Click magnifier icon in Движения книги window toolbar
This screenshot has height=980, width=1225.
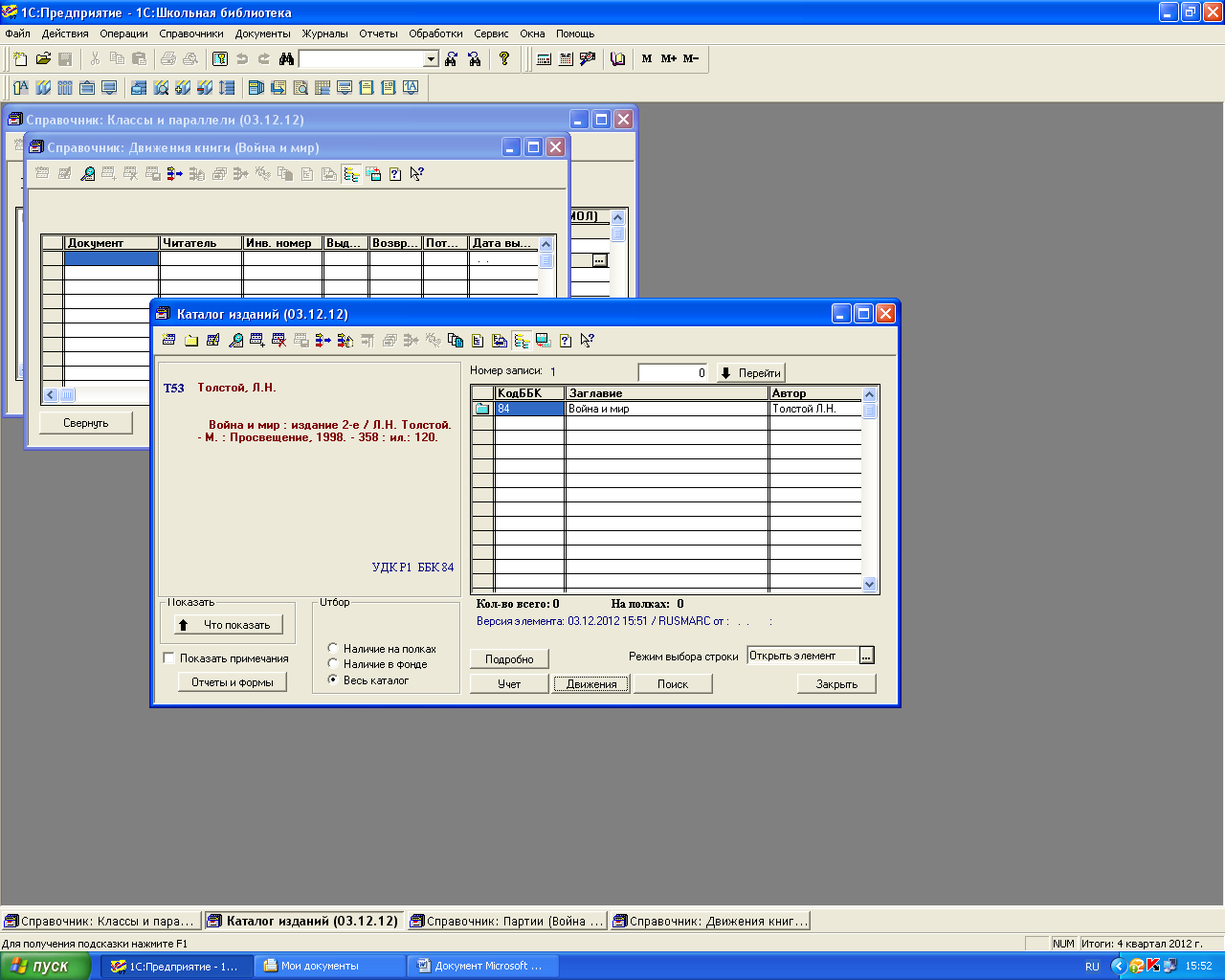[87, 174]
